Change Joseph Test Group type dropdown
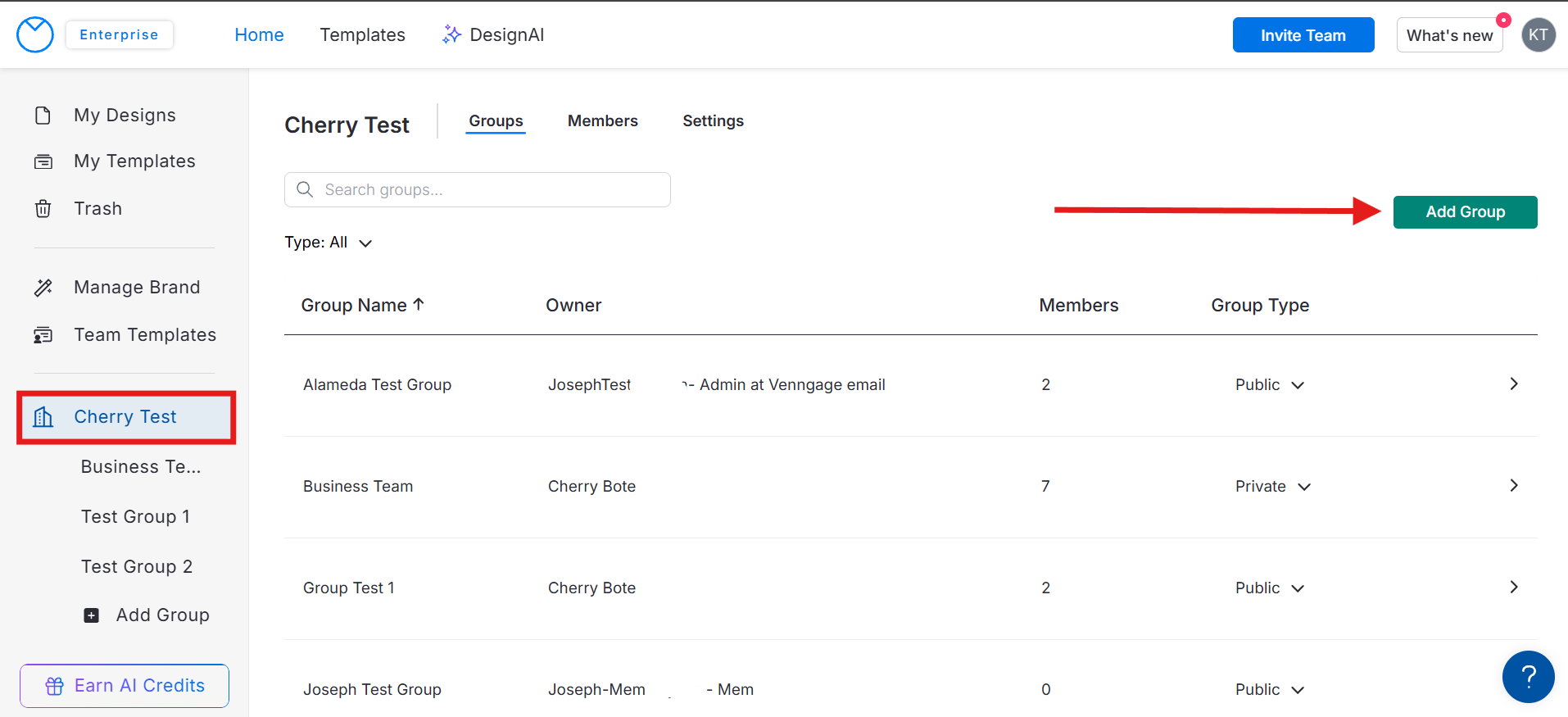This screenshot has width=1568, height=717. click(x=1270, y=690)
